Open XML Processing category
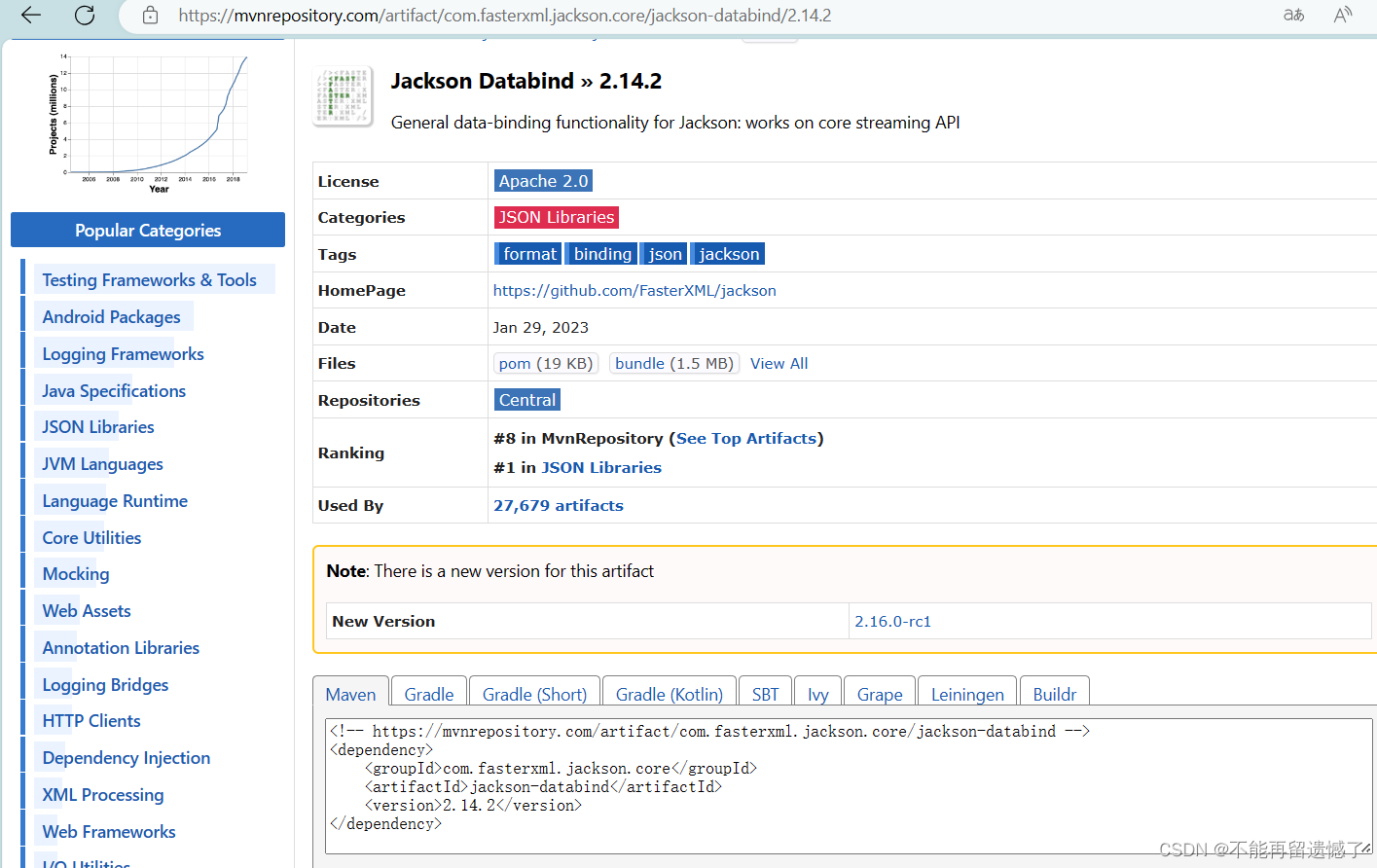 [x=103, y=795]
